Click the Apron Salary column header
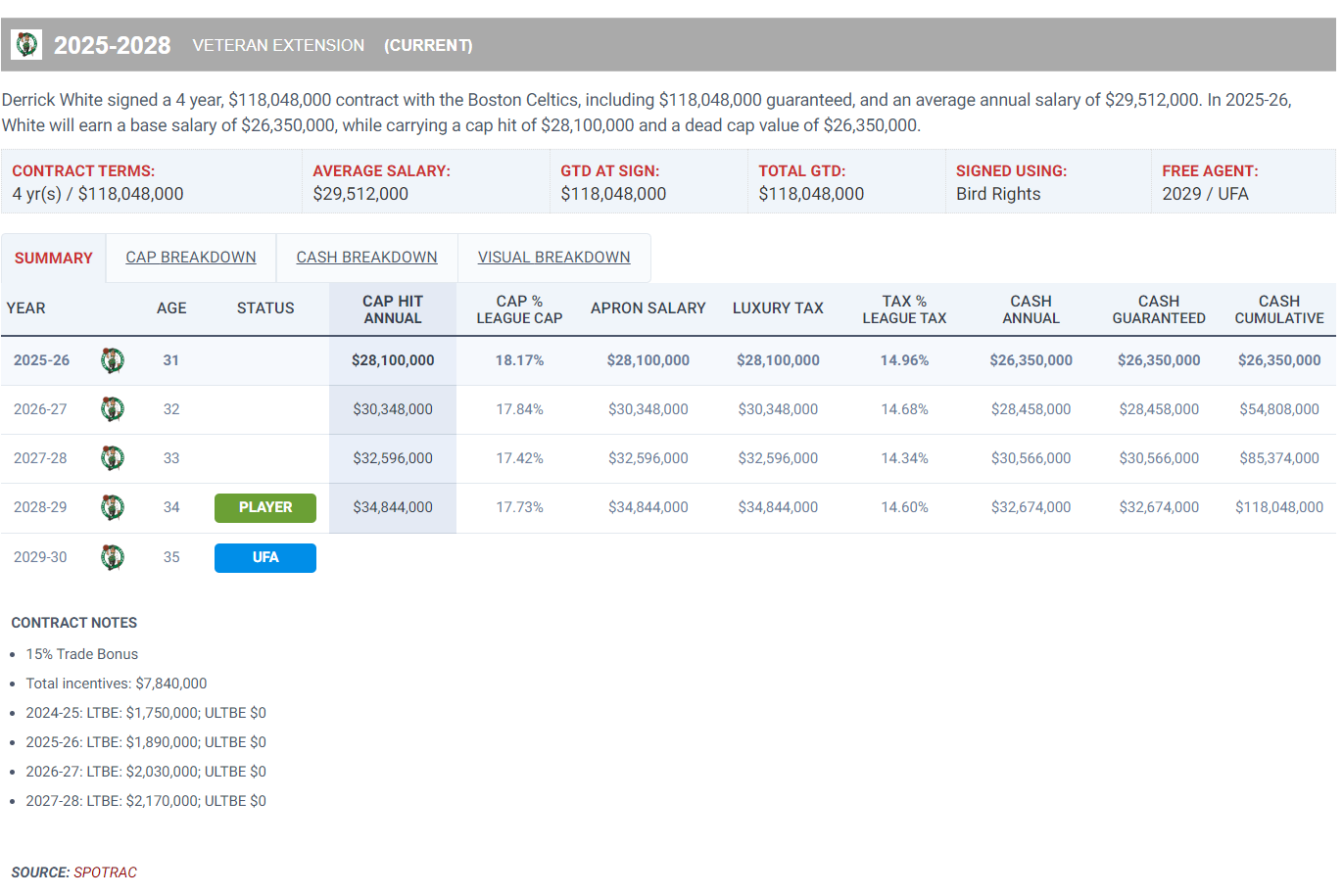Viewport: 1343px width, 896px height. coord(648,308)
